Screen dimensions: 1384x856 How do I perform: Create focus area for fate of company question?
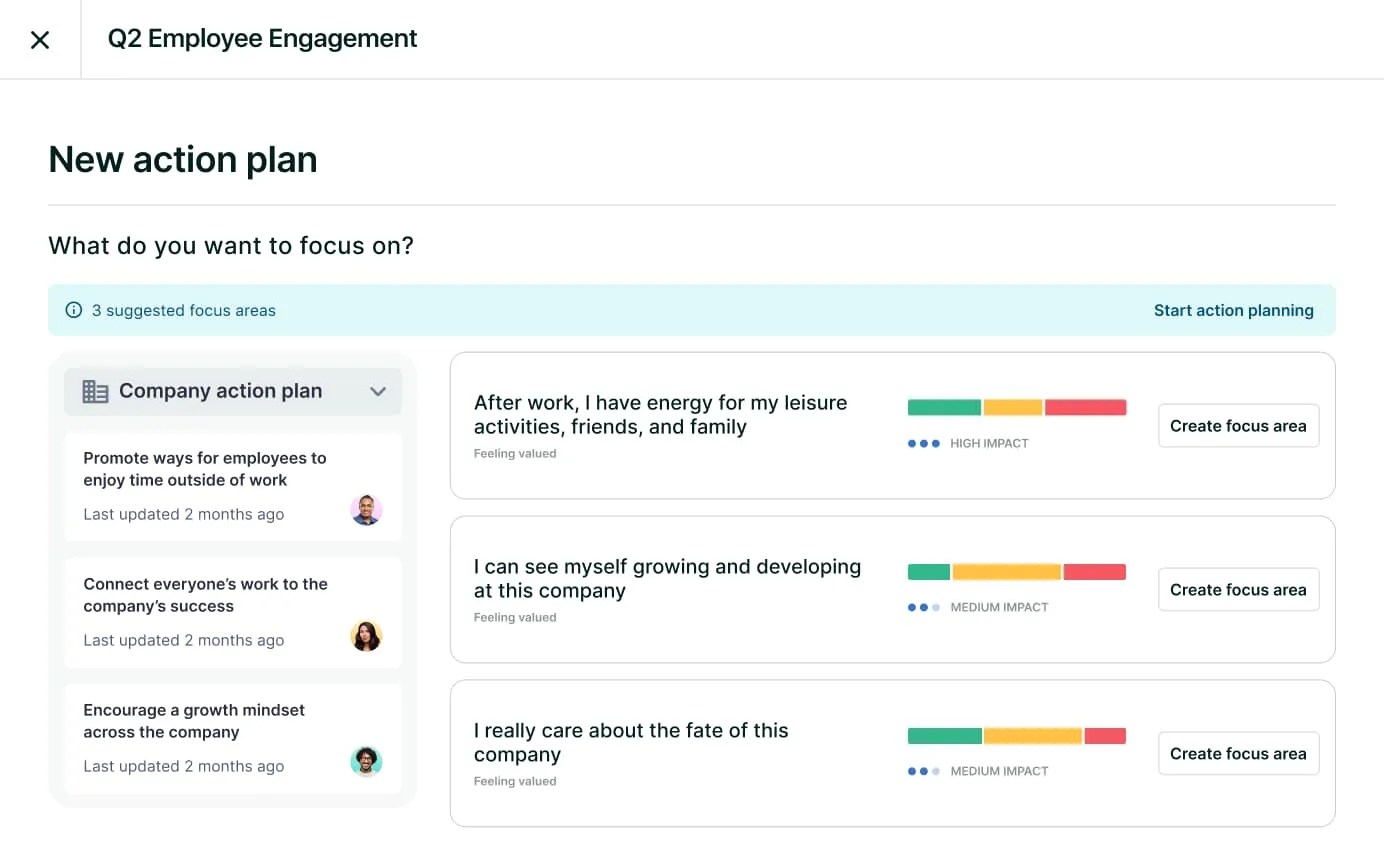tap(1238, 754)
